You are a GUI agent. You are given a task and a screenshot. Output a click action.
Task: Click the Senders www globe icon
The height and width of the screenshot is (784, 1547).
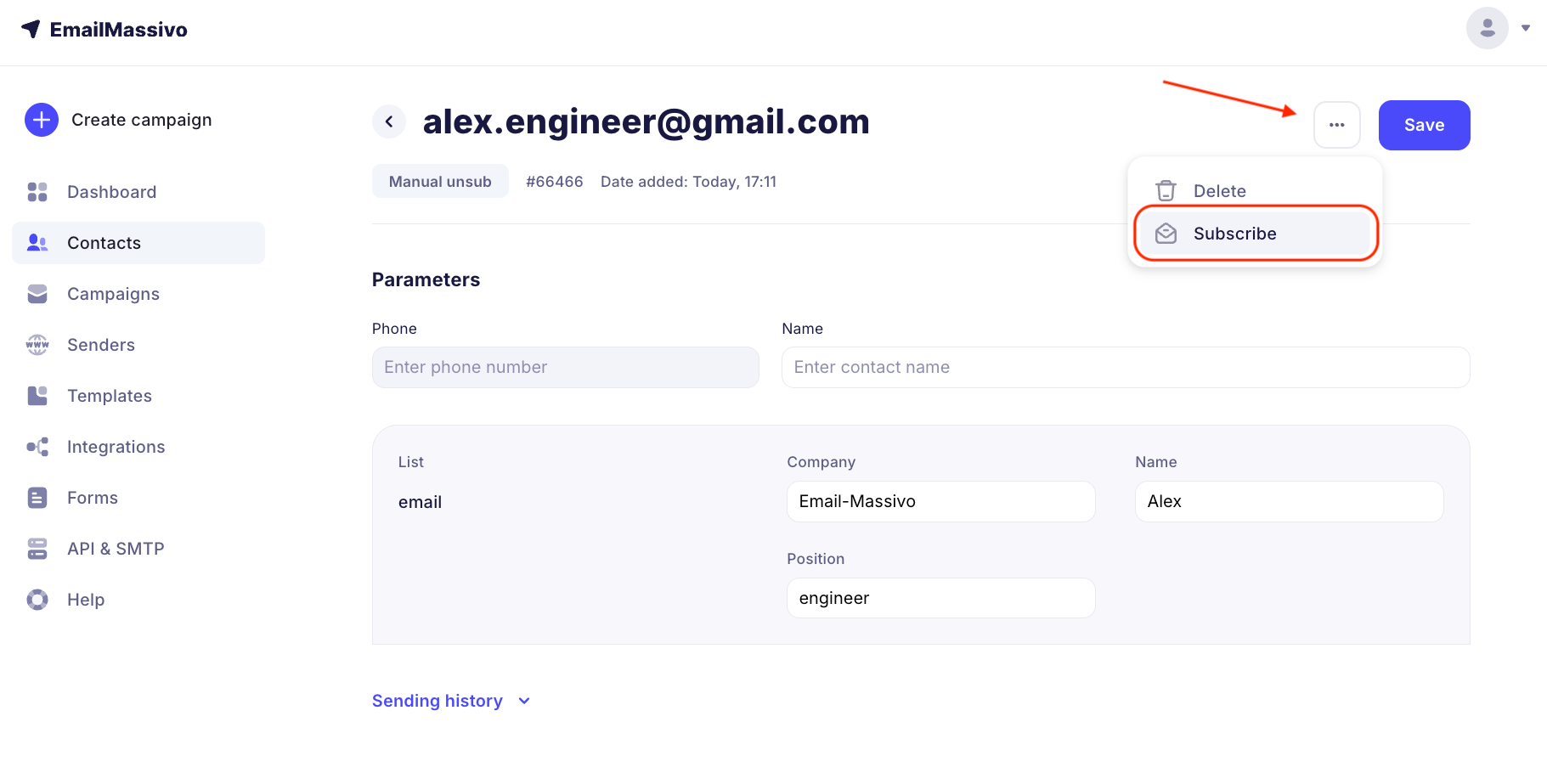tap(37, 345)
